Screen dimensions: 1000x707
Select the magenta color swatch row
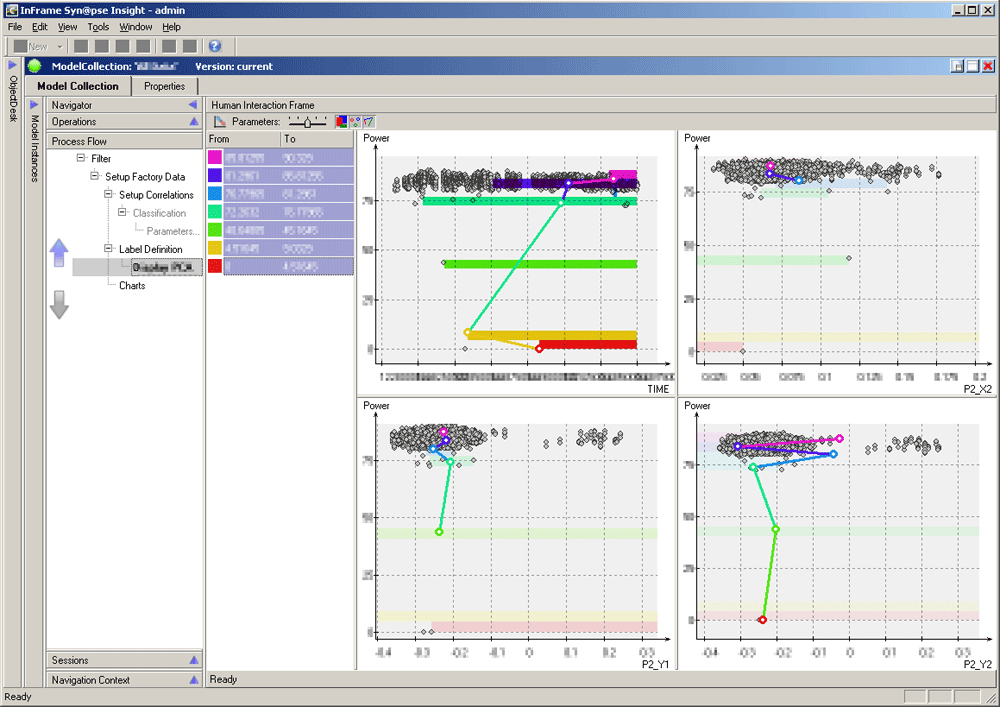[x=215, y=157]
